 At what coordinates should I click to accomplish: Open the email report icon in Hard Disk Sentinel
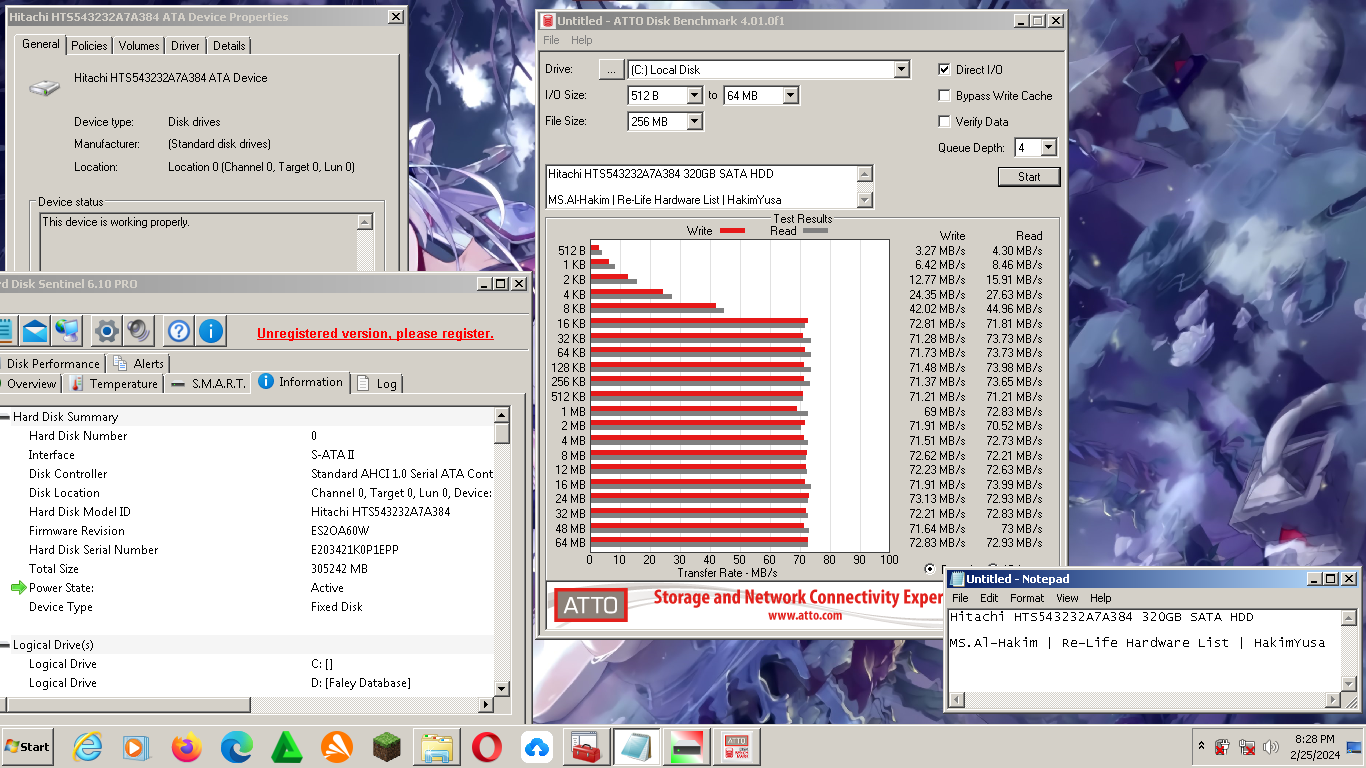pos(35,331)
